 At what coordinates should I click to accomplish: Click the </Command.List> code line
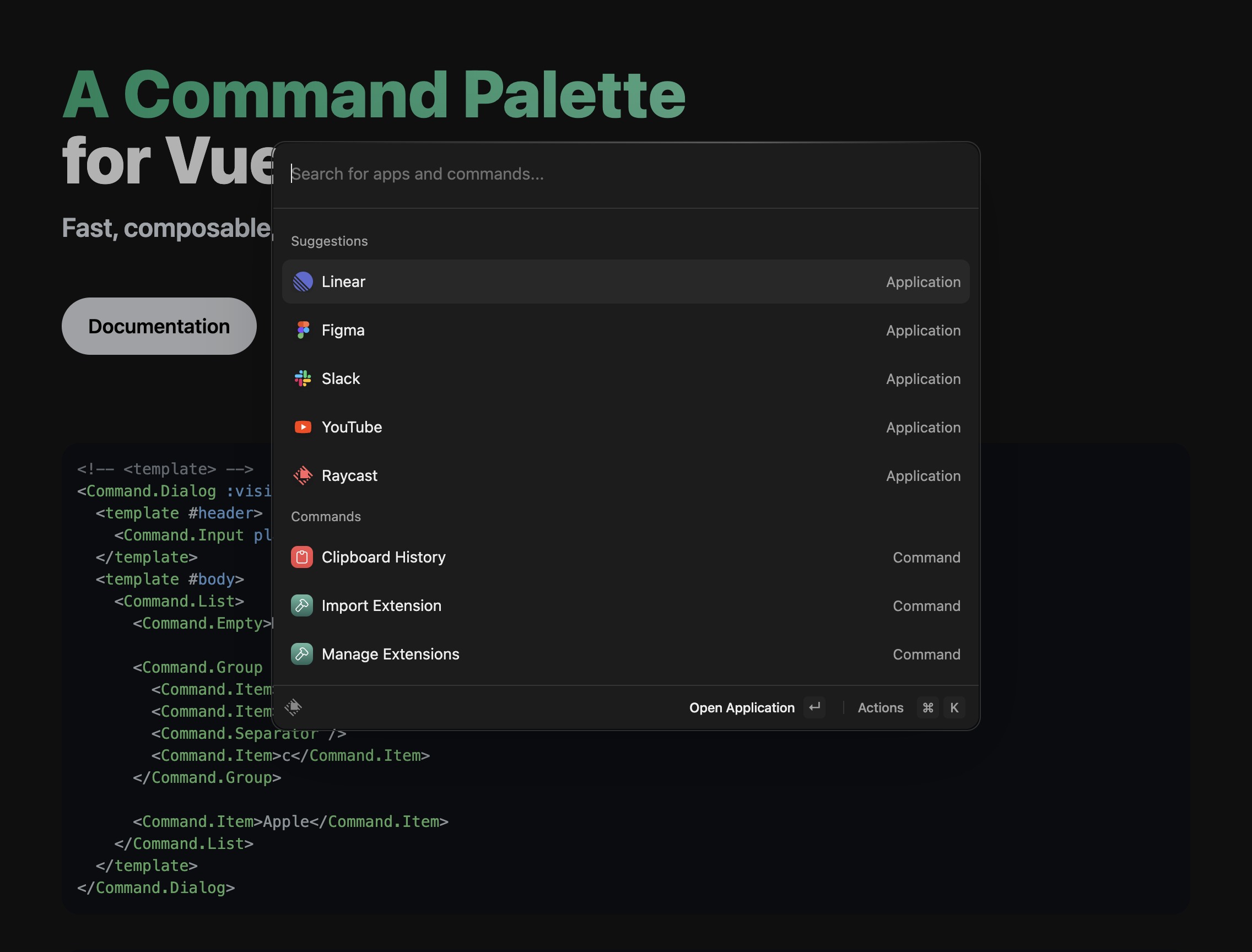click(184, 844)
